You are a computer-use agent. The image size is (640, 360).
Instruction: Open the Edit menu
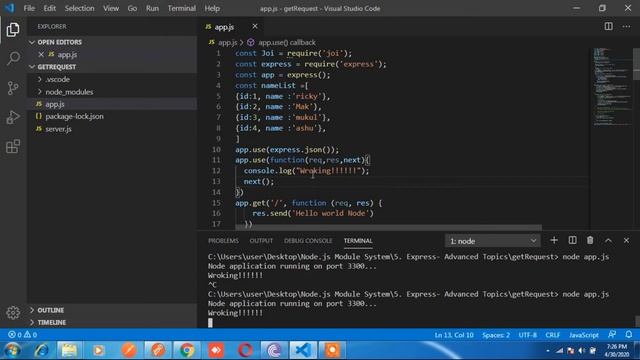point(49,8)
